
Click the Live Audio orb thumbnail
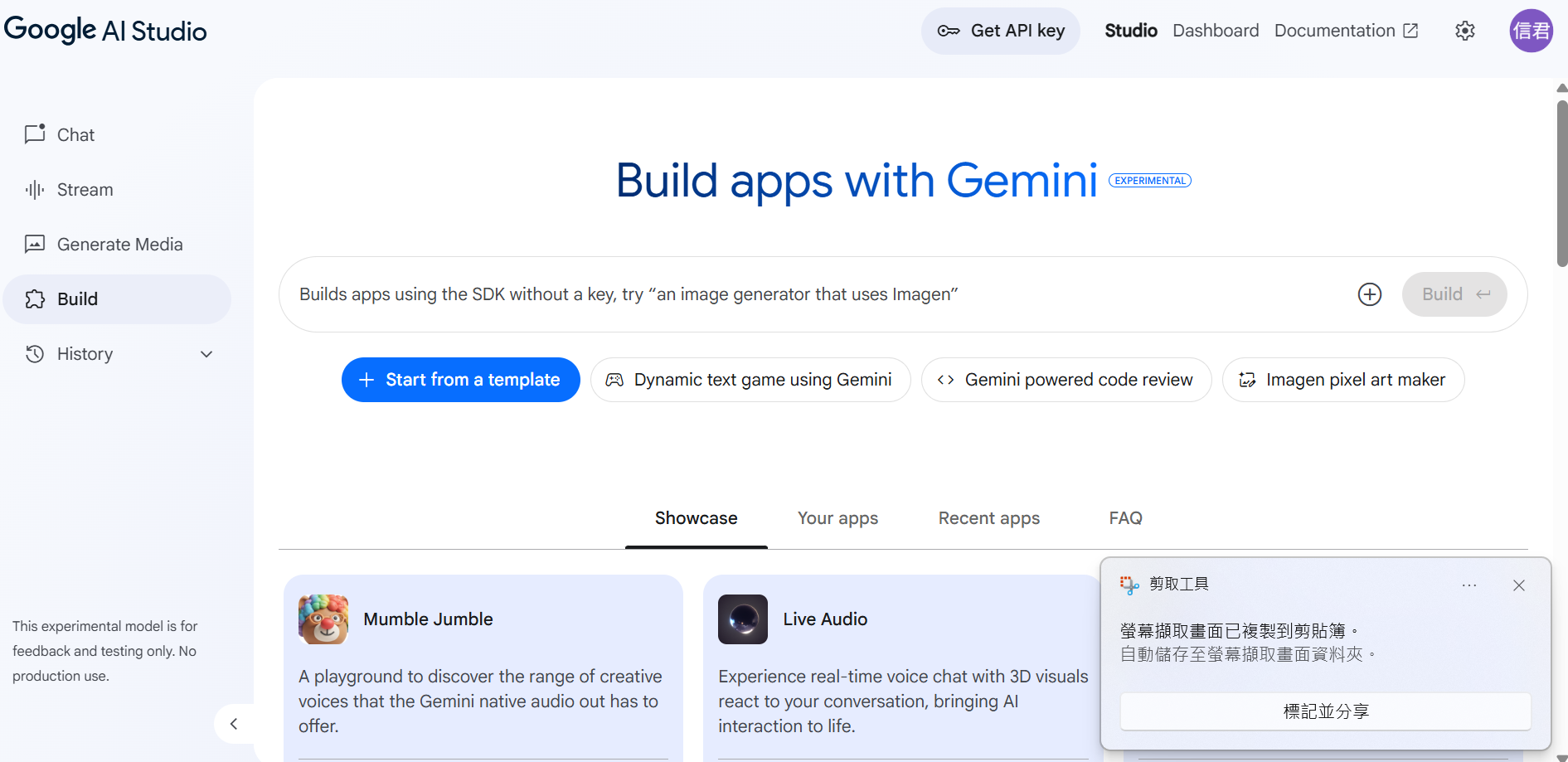coord(743,619)
